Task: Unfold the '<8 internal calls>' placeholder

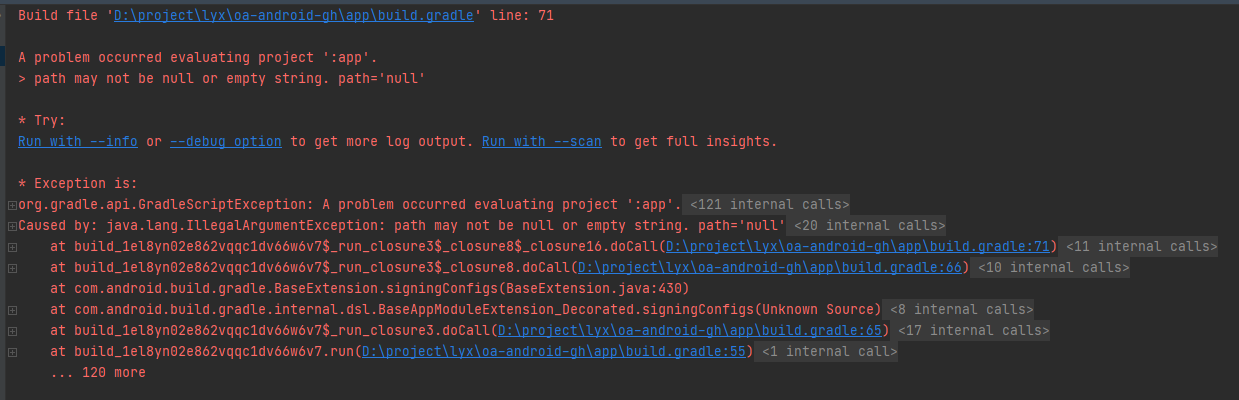Action: coord(960,310)
